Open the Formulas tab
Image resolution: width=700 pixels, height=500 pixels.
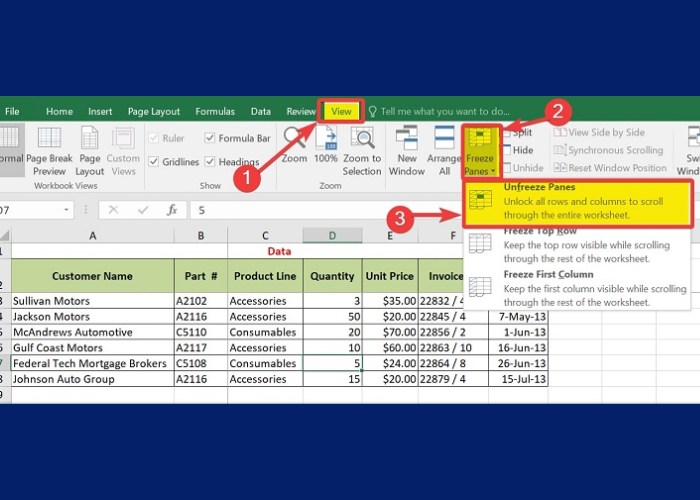click(x=215, y=111)
